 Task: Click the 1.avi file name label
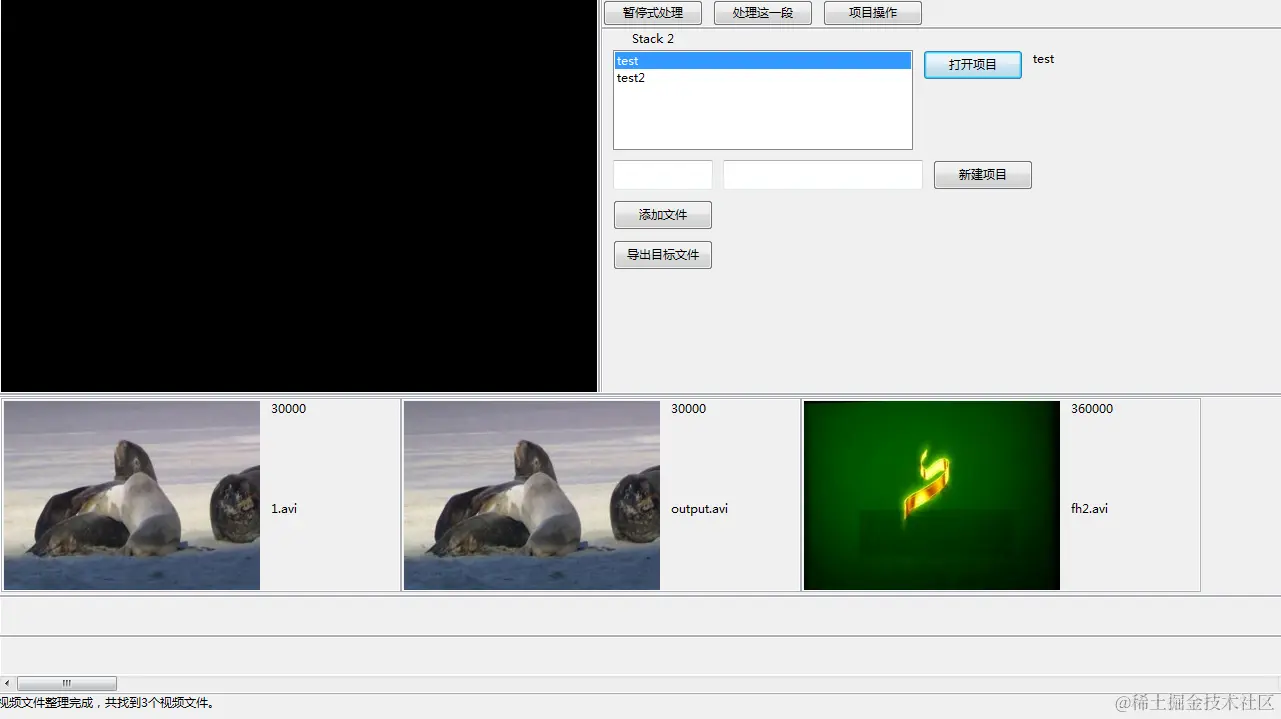pos(284,509)
